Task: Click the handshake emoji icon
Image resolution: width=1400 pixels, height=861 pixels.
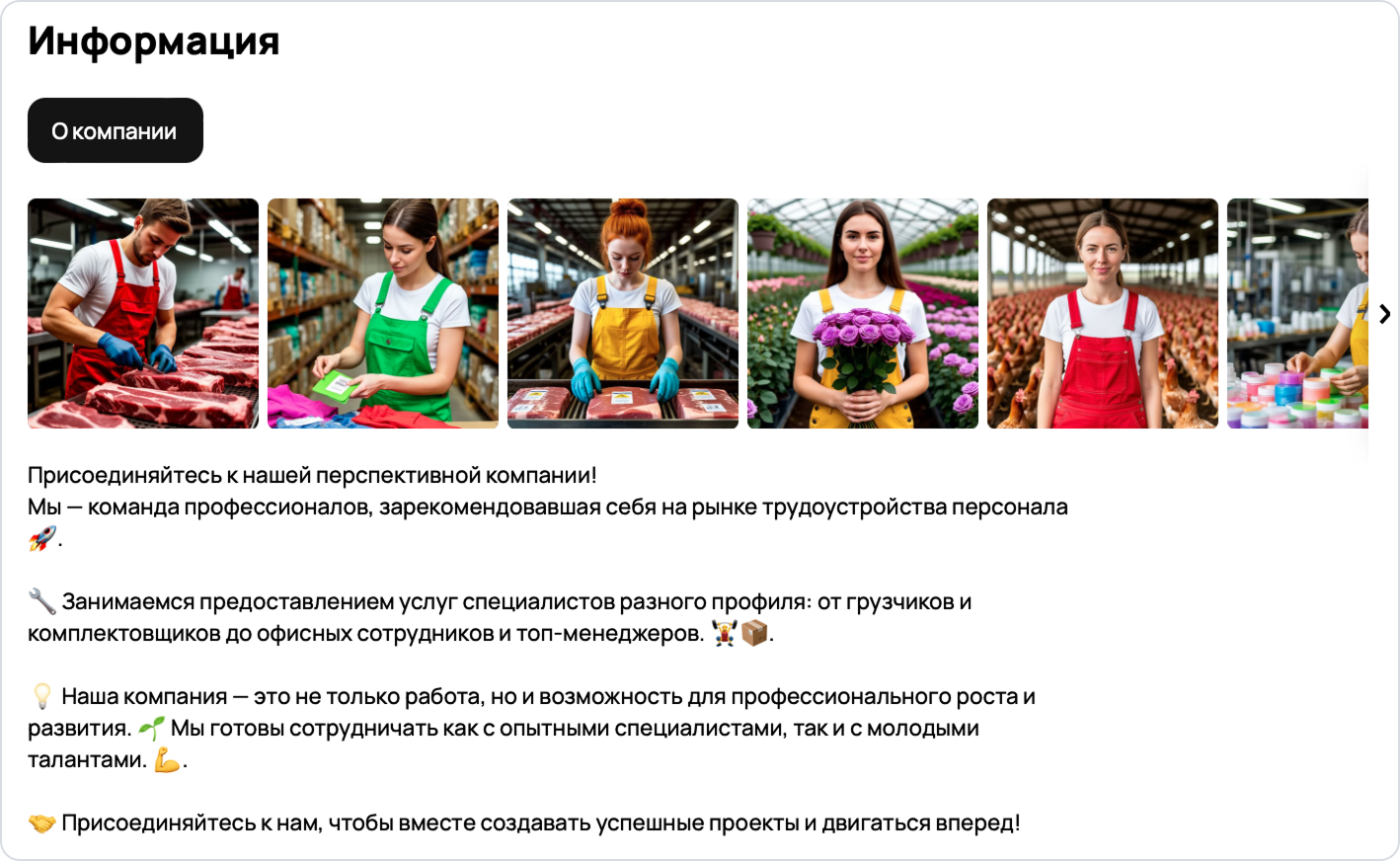Action: click(x=41, y=822)
